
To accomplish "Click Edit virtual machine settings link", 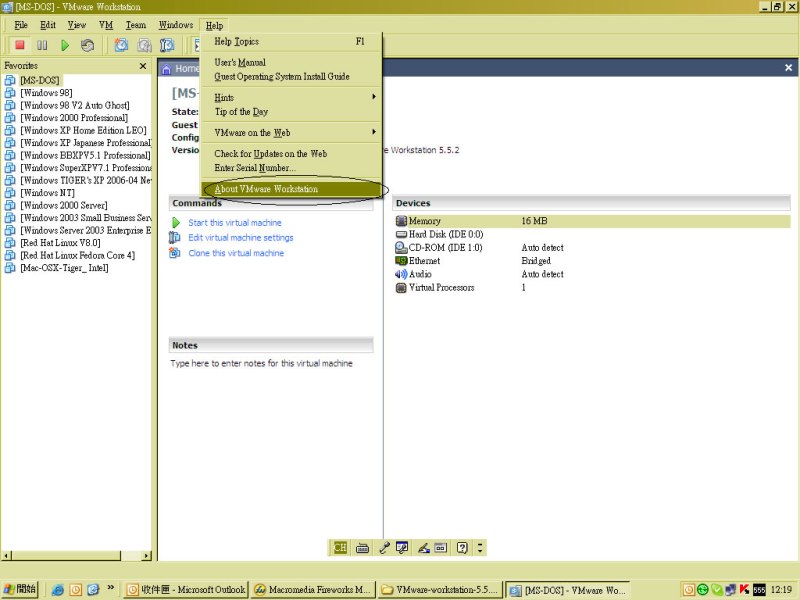I will 241,237.
